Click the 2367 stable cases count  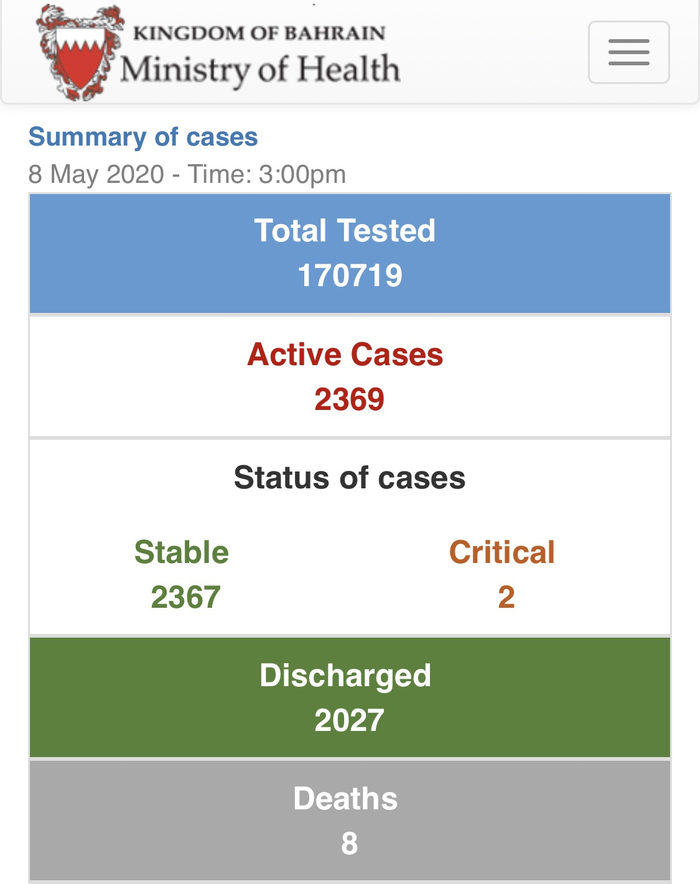[185, 597]
